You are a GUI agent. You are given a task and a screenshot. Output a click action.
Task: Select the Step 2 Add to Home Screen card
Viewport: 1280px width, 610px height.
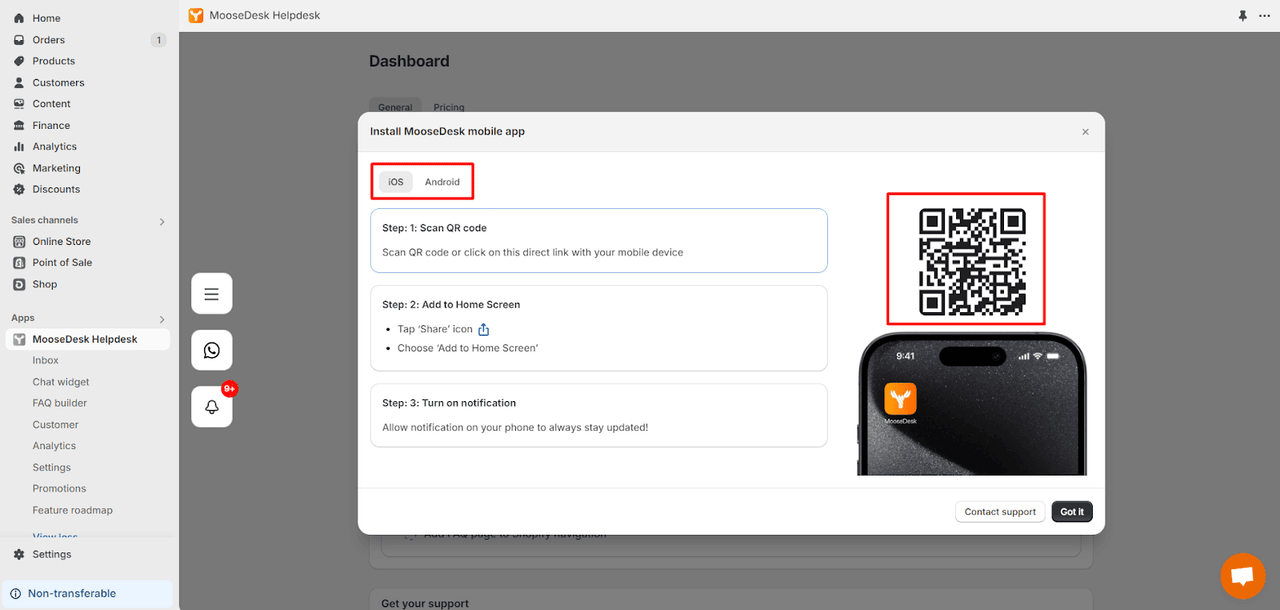click(x=599, y=328)
